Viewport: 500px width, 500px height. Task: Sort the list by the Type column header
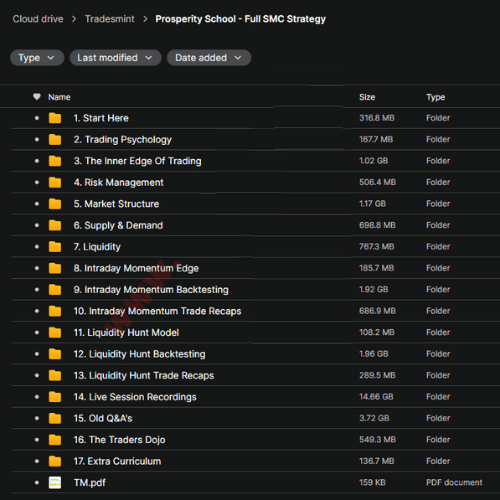click(435, 97)
